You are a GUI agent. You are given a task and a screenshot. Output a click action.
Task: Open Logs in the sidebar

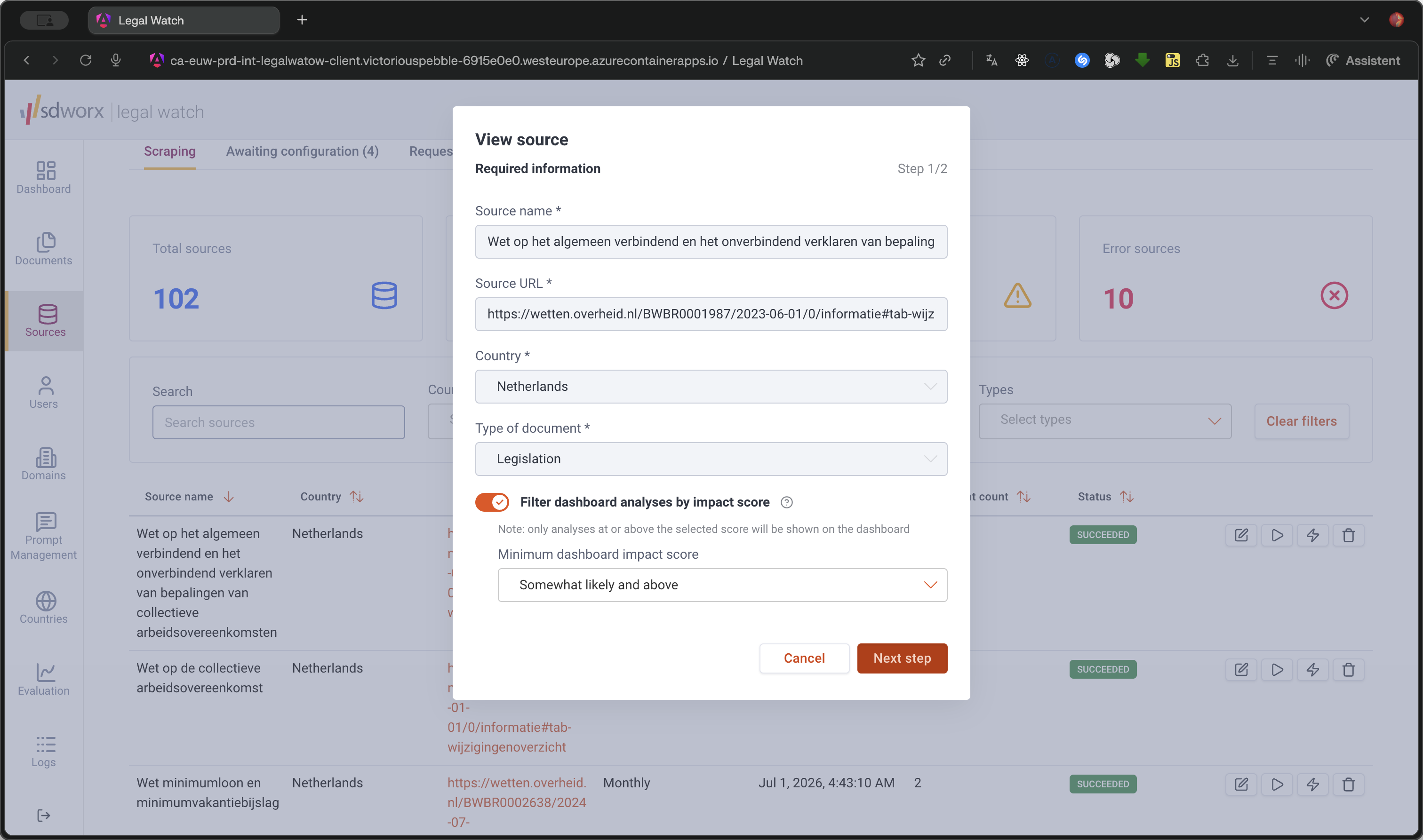pos(44,751)
